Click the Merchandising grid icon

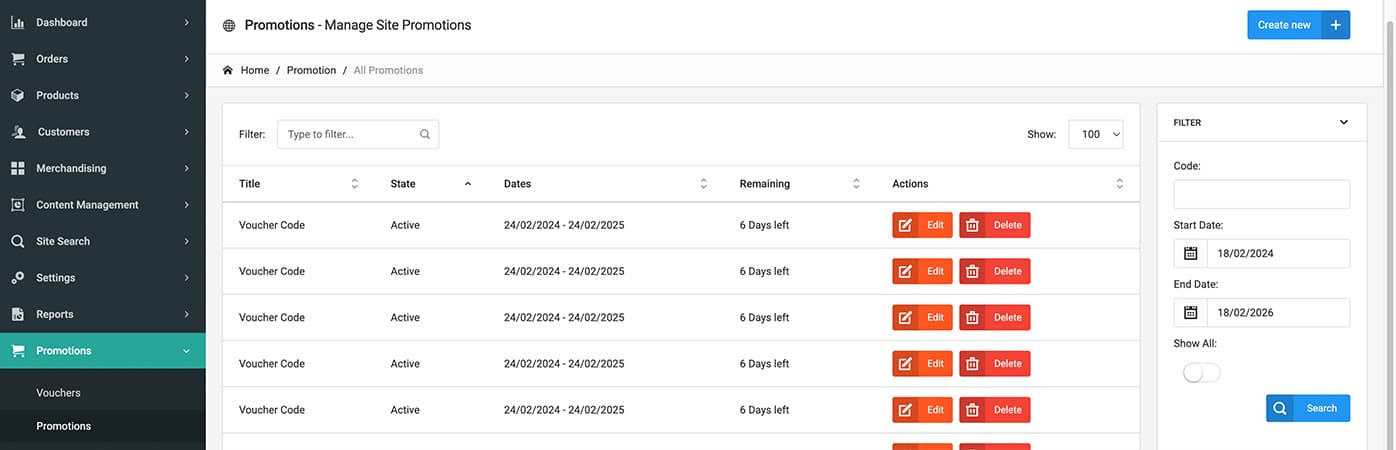pyautogui.click(x=17, y=168)
